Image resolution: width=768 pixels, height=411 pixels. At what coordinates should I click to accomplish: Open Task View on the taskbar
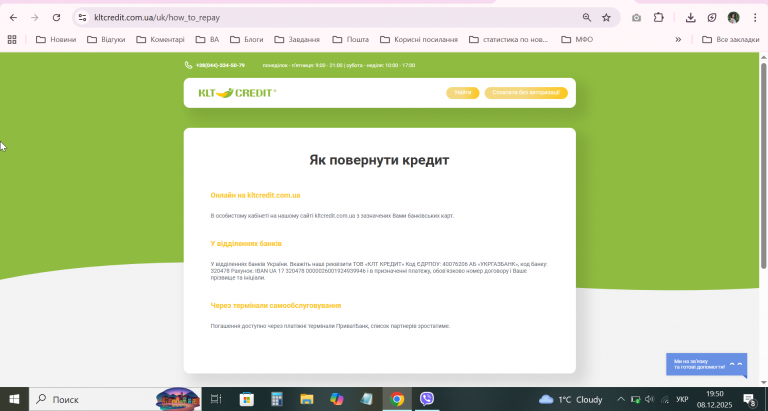216,399
